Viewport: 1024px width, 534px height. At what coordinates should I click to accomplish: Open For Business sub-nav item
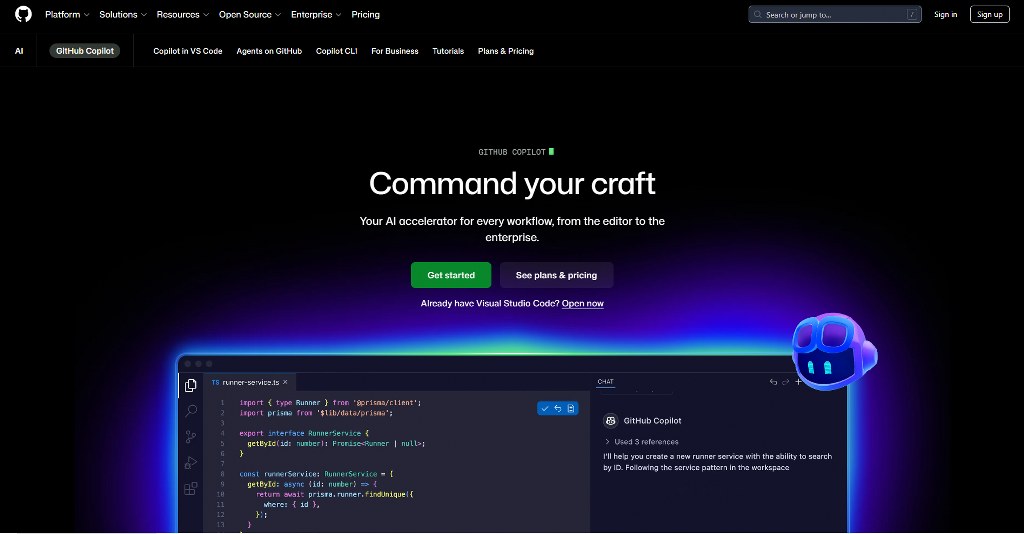click(x=394, y=51)
